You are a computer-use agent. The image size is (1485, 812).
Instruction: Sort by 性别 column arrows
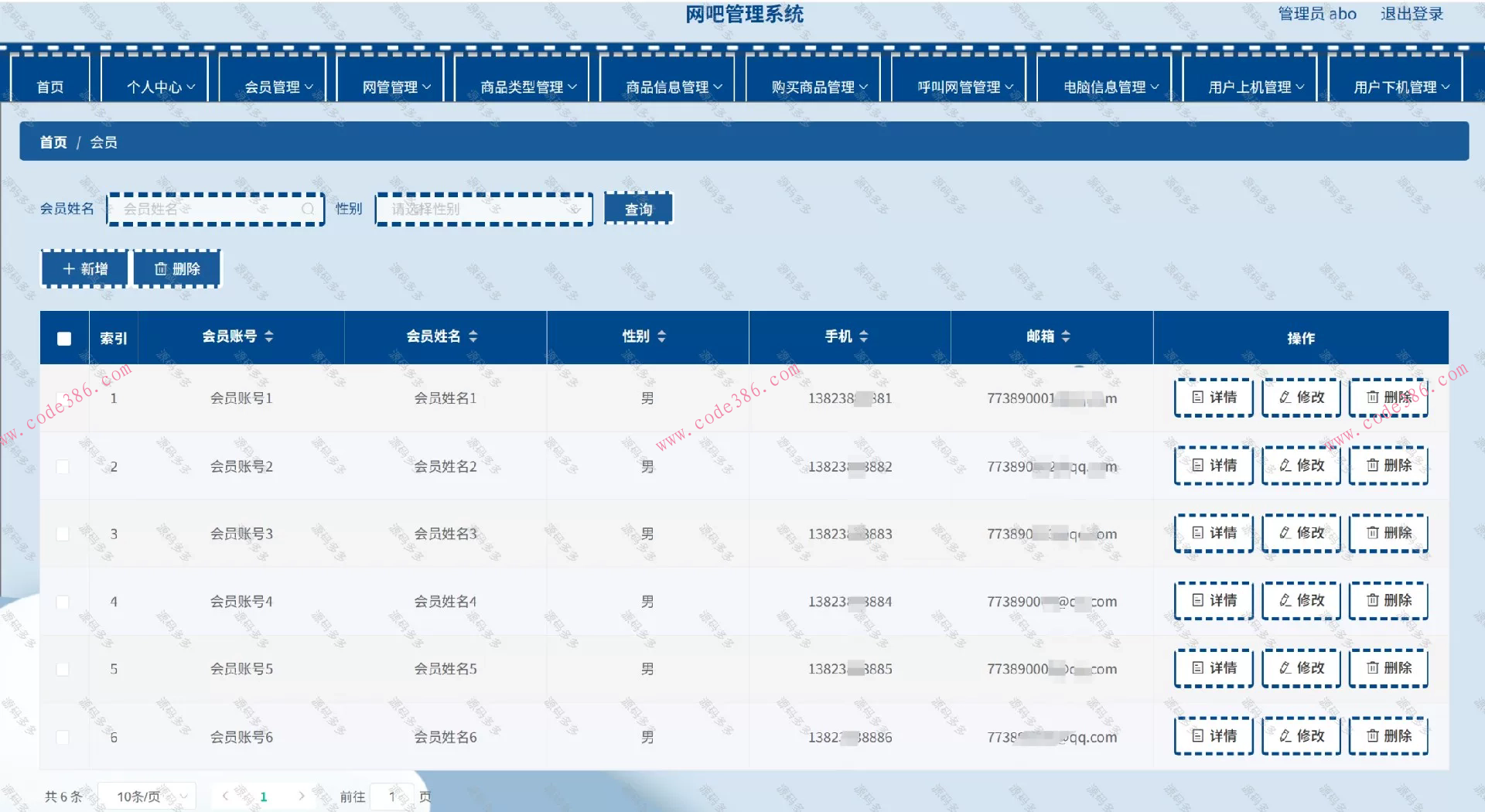662,336
